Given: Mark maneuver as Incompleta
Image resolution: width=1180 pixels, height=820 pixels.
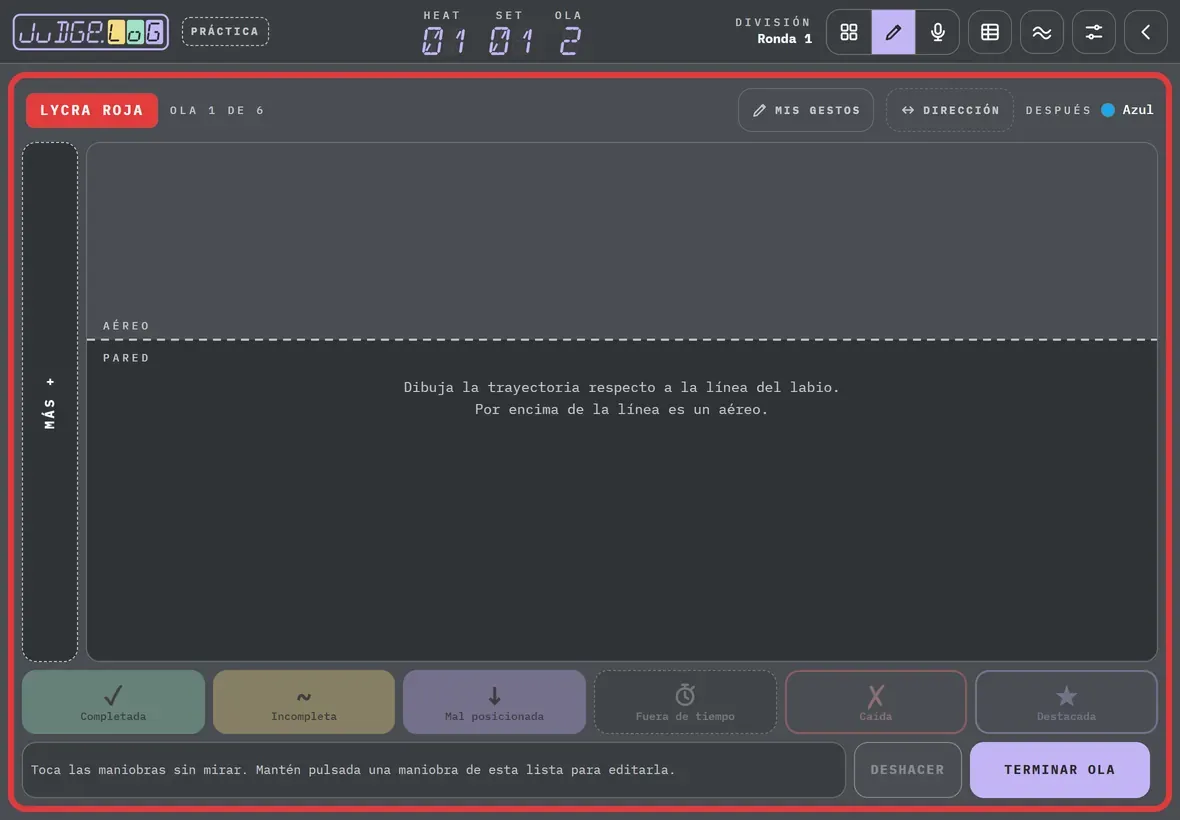Looking at the screenshot, I should point(304,702).
